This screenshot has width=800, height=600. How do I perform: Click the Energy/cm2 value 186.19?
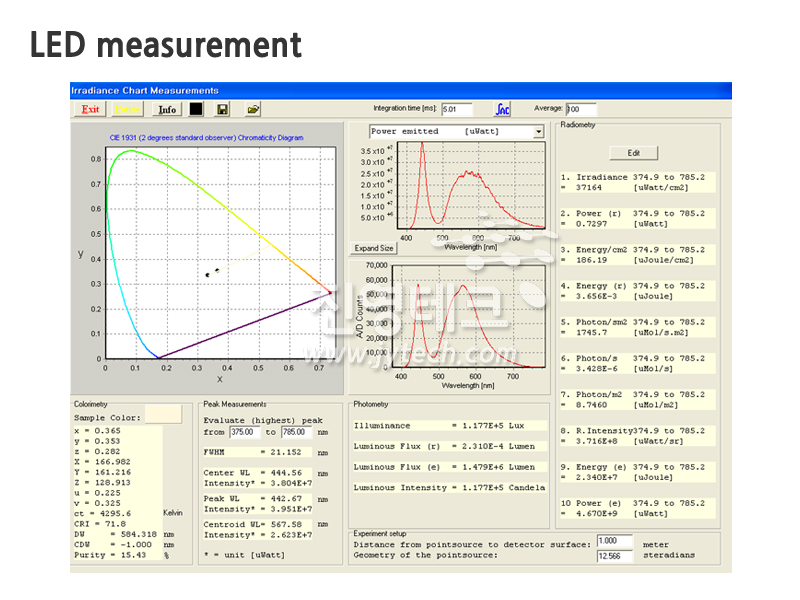[x=592, y=260]
